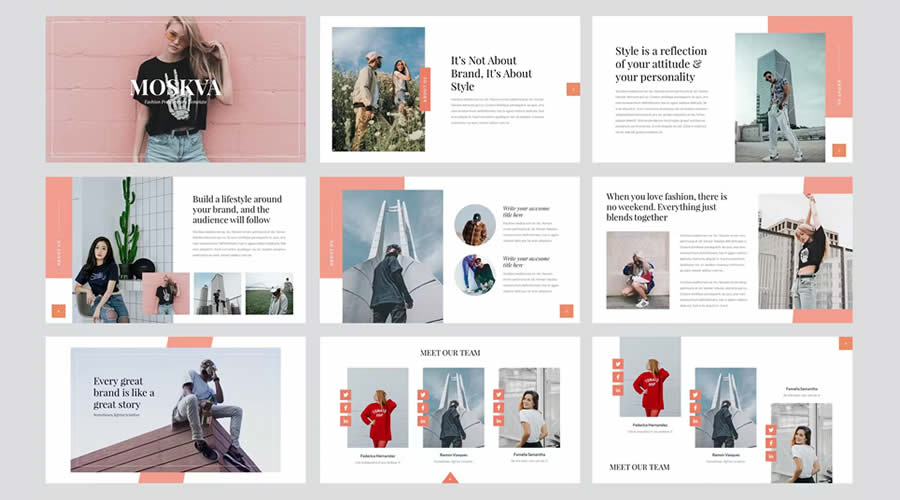Click Pamela Samantha's LinkedIn icon on the ninth slide
Viewport: 900px width, 500px height.
770,456
